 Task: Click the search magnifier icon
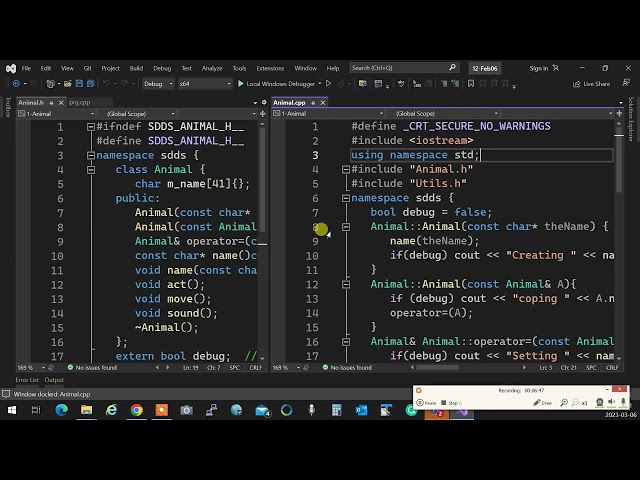click(452, 67)
